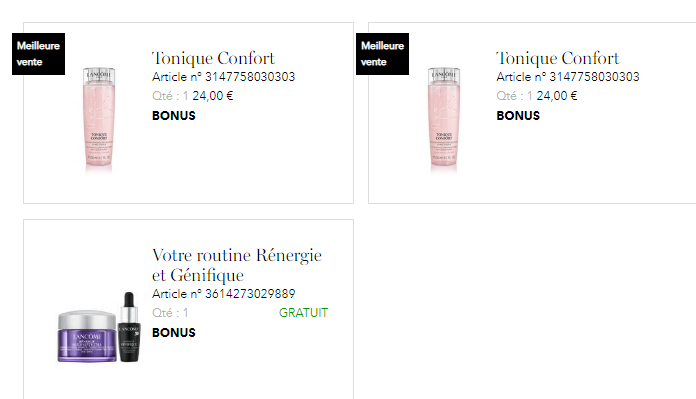Image resolution: width=696 pixels, height=399 pixels.
Task: Click the green GRATUIT price label
Action: click(303, 313)
